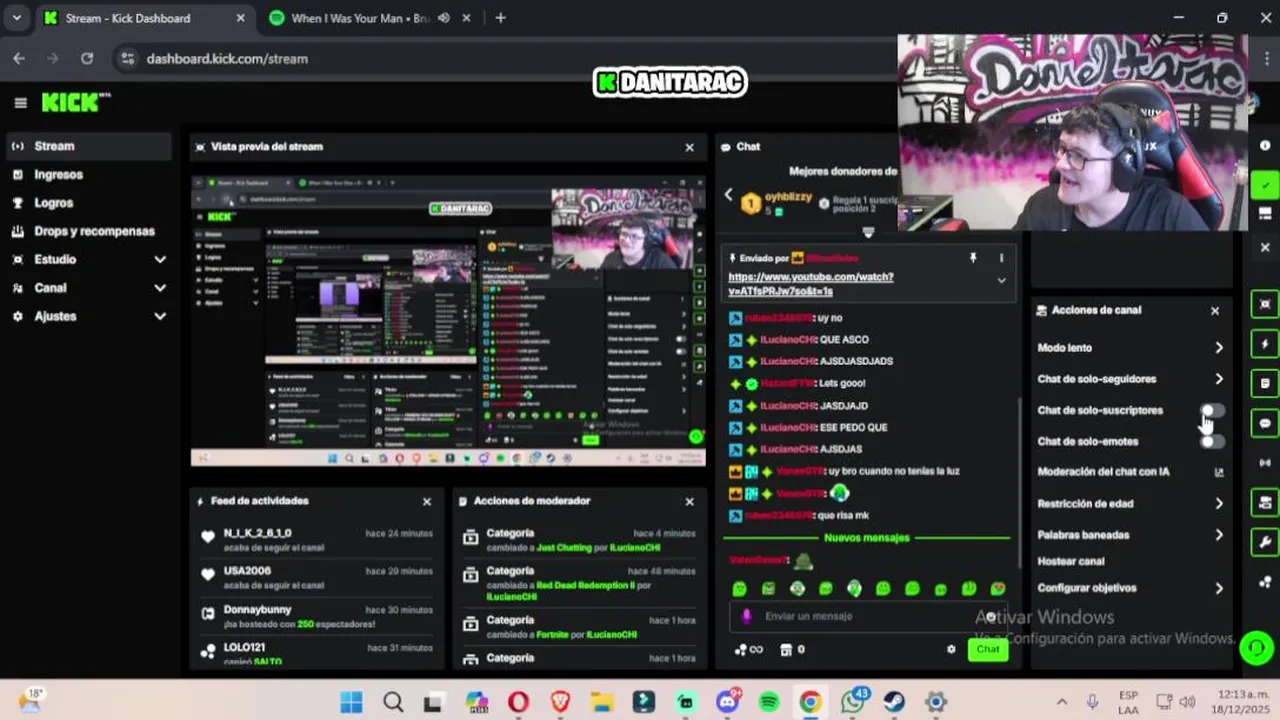Toggle Chat de solo-emotes switch
This screenshot has width=1280, height=720.
1211,441
